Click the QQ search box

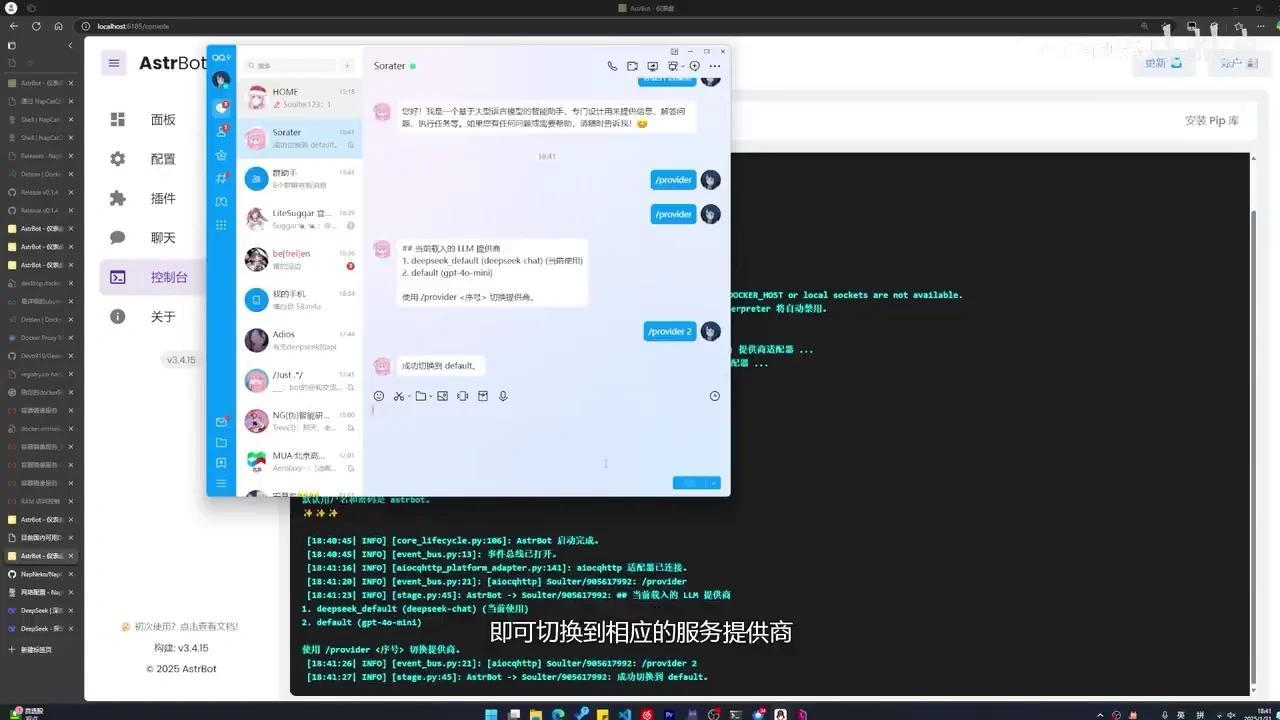tap(290, 66)
